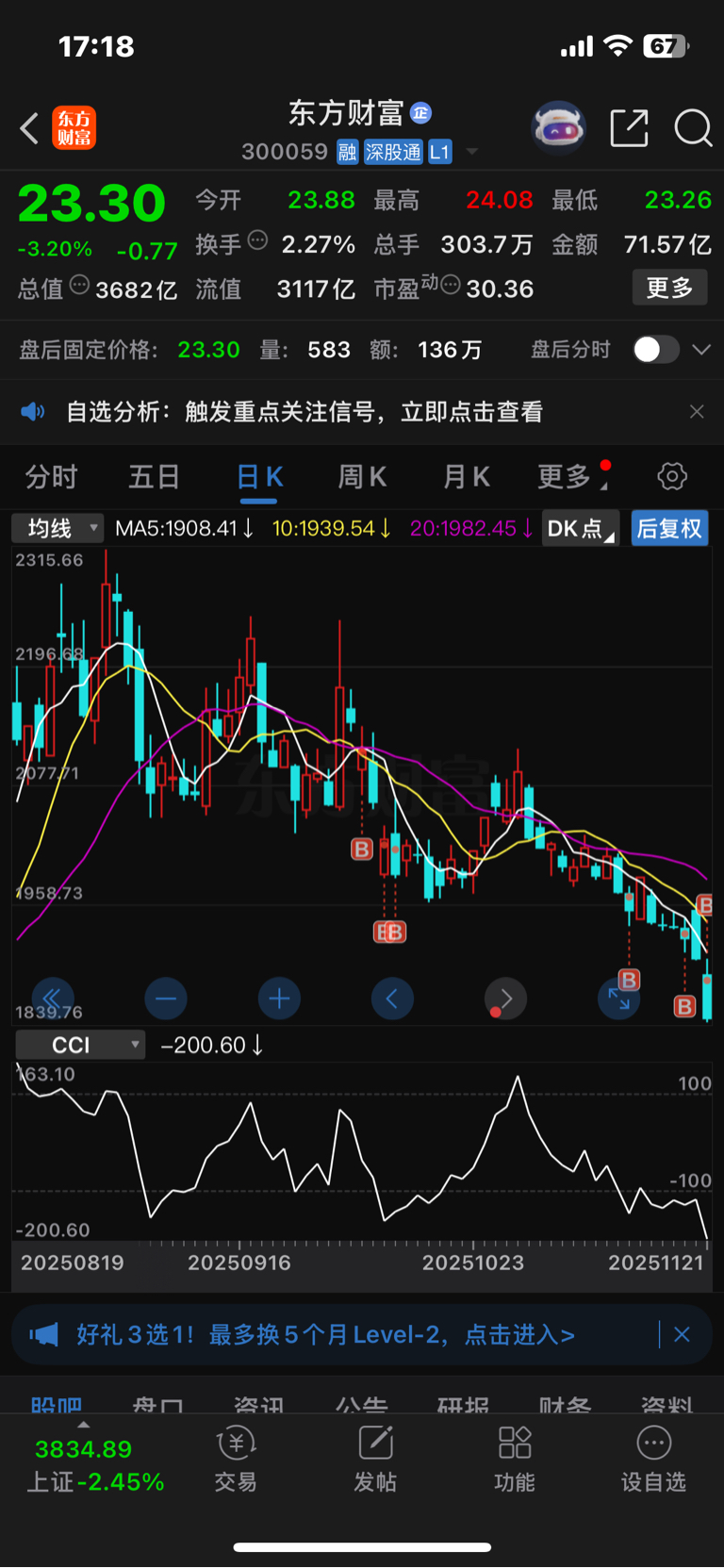The height and width of the screenshot is (1568, 724).
Task: Open the robot assistant avatar
Action: point(558,127)
